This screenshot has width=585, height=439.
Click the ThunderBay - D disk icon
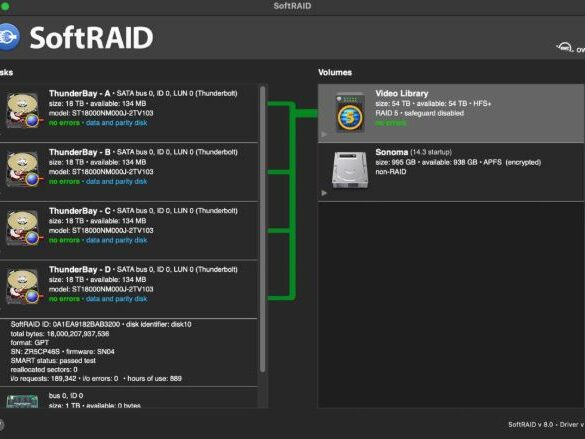click(x=24, y=286)
